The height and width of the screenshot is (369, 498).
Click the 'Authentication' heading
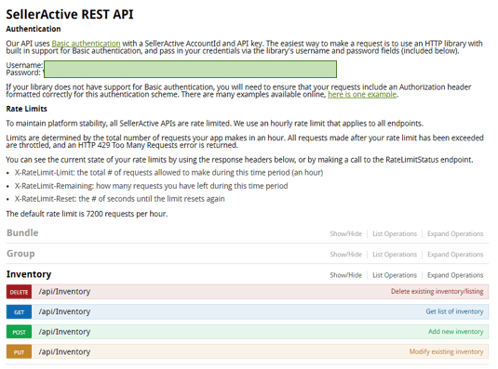tap(33, 29)
